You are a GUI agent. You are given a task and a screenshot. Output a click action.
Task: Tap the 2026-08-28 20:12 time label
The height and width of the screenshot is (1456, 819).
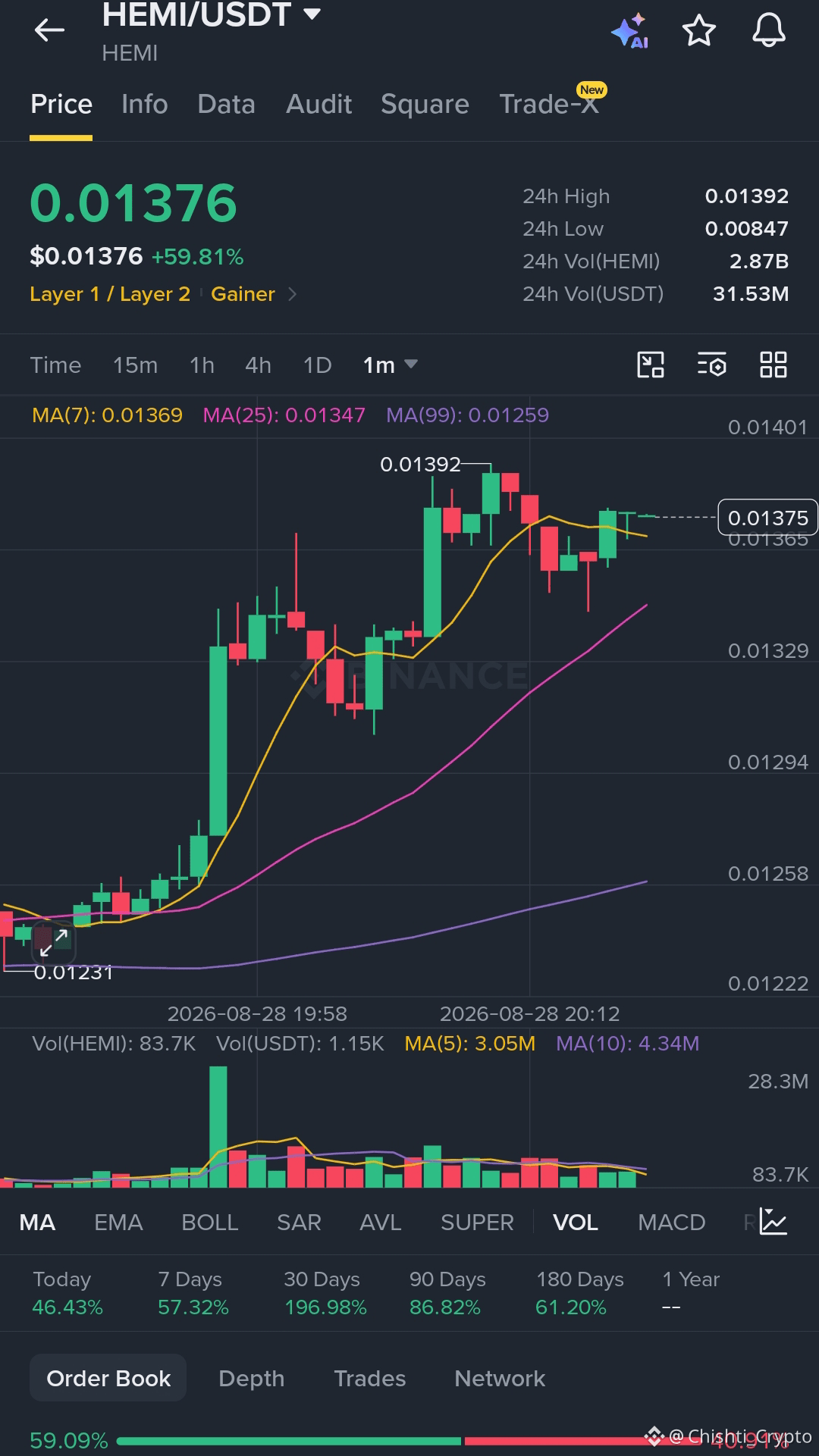coord(529,1014)
